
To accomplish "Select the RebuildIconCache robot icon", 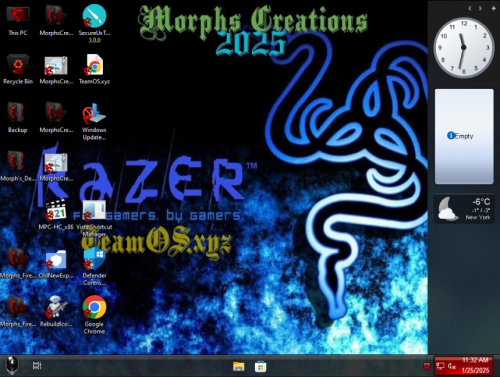I will (56, 312).
